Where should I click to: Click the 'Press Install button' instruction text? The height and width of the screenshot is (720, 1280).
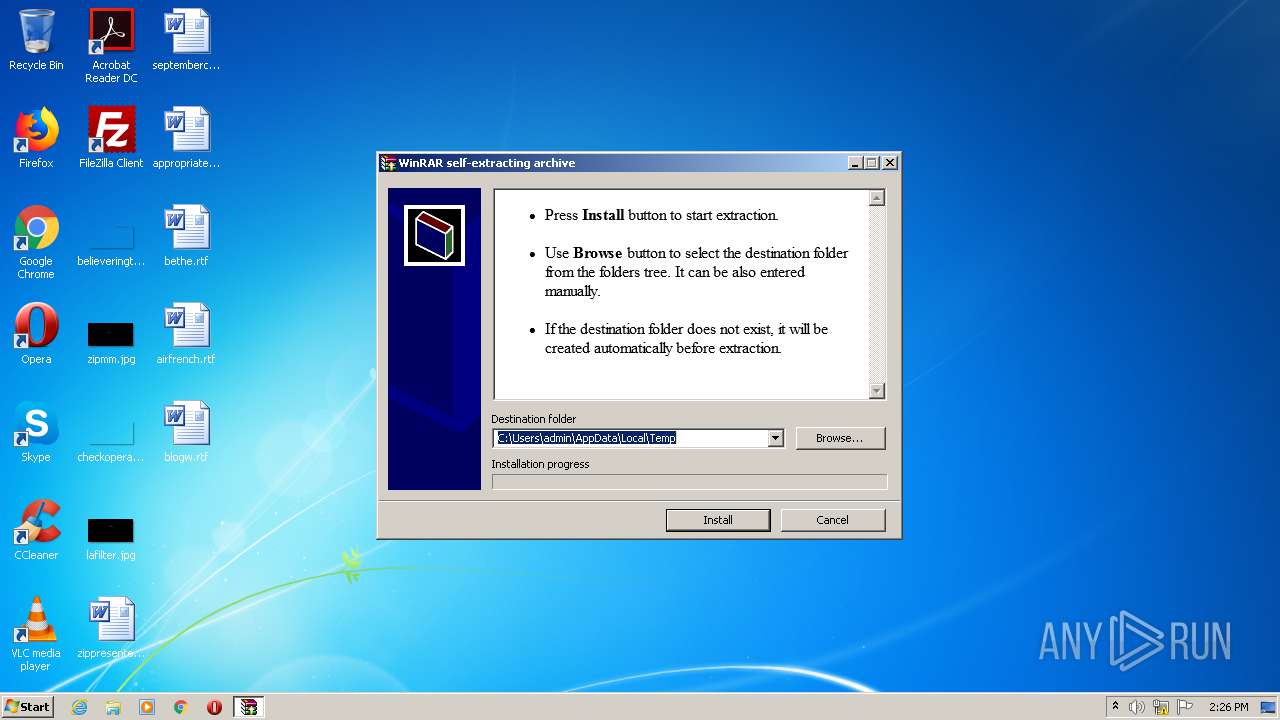pos(661,215)
